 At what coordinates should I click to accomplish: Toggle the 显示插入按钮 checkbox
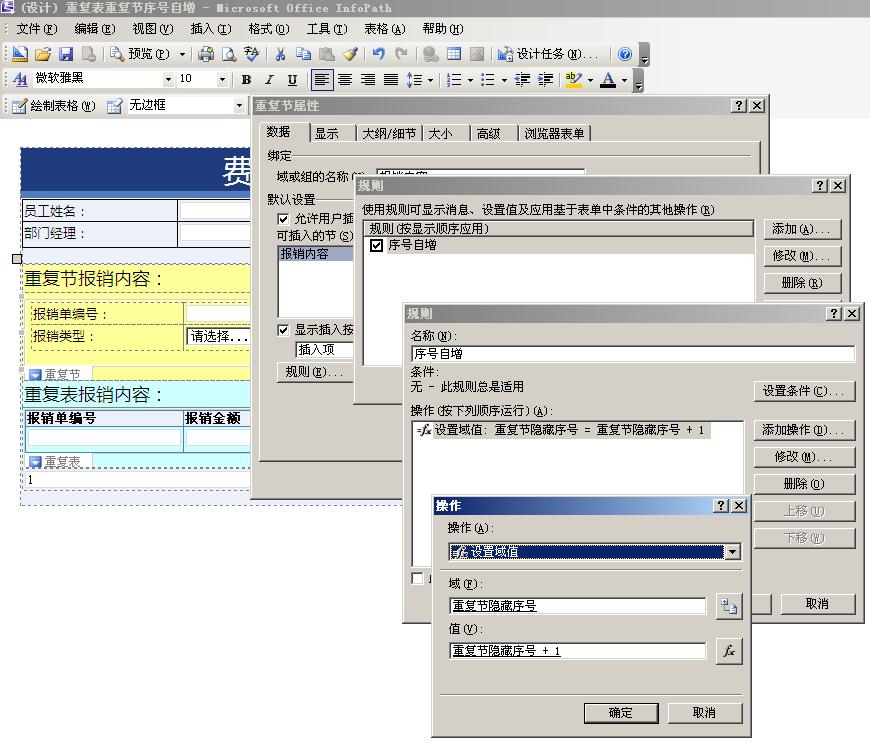tap(284, 329)
